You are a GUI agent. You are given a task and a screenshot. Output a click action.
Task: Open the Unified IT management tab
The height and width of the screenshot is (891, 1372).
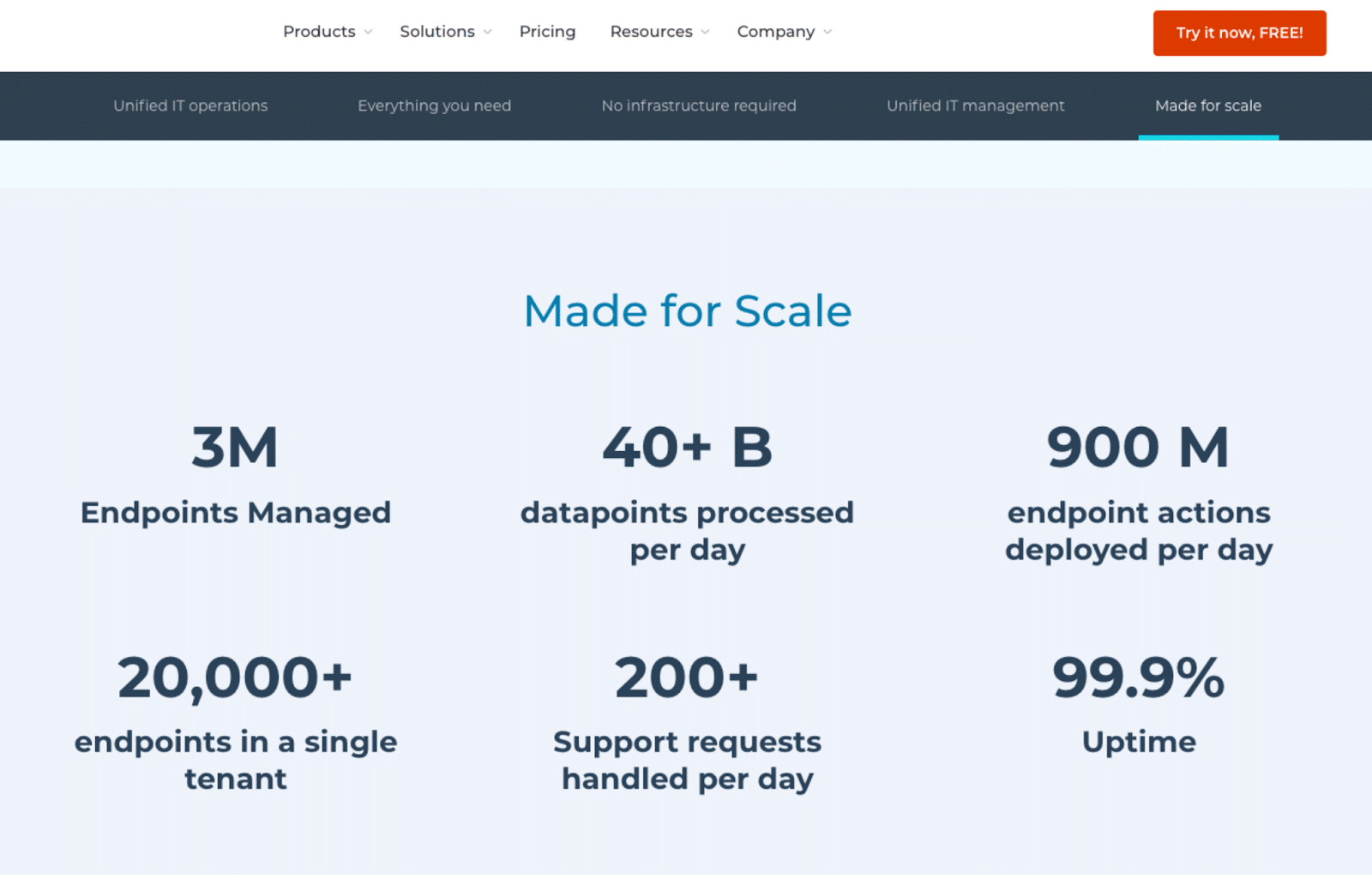(x=975, y=105)
